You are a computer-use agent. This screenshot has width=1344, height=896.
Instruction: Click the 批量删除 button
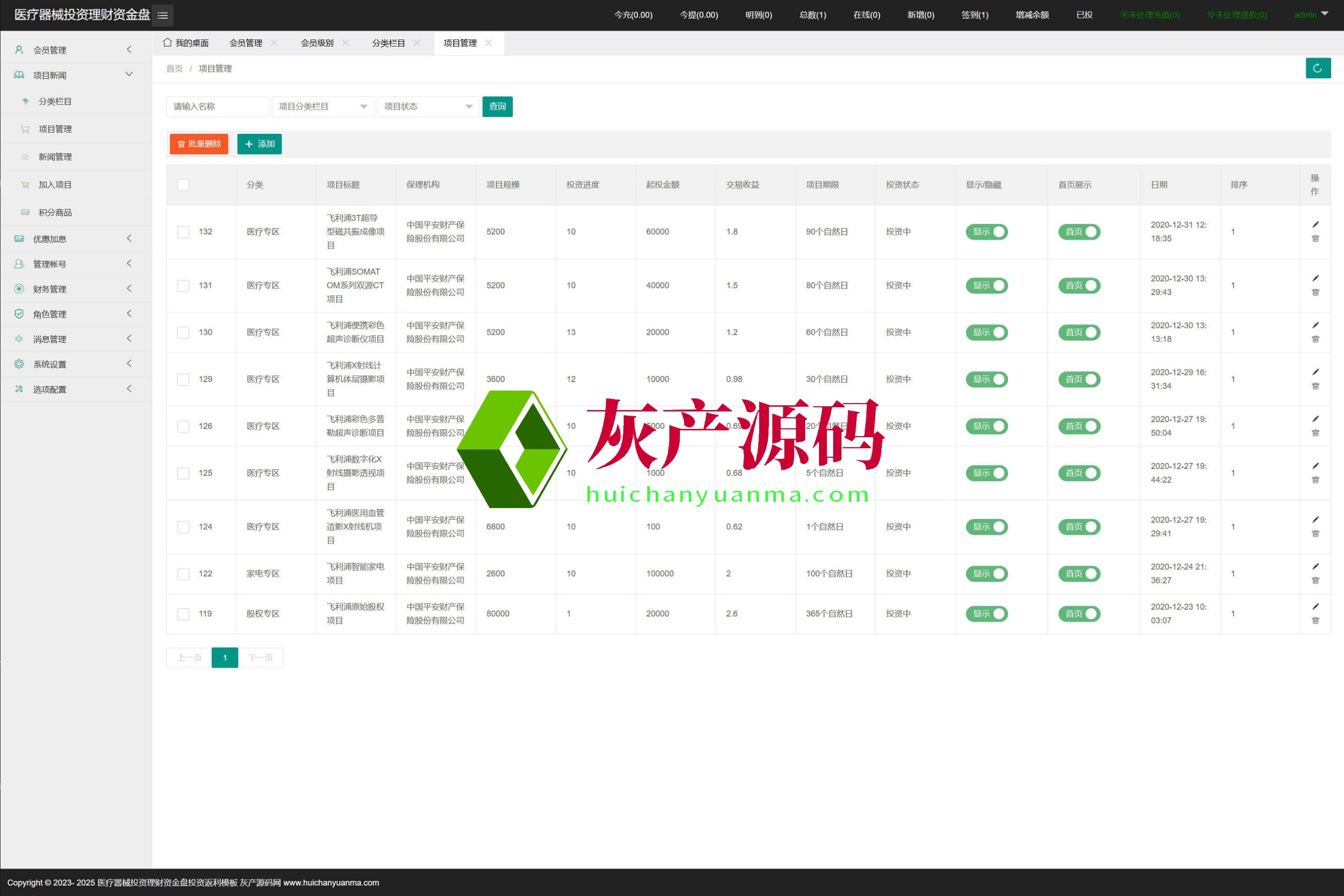click(199, 144)
